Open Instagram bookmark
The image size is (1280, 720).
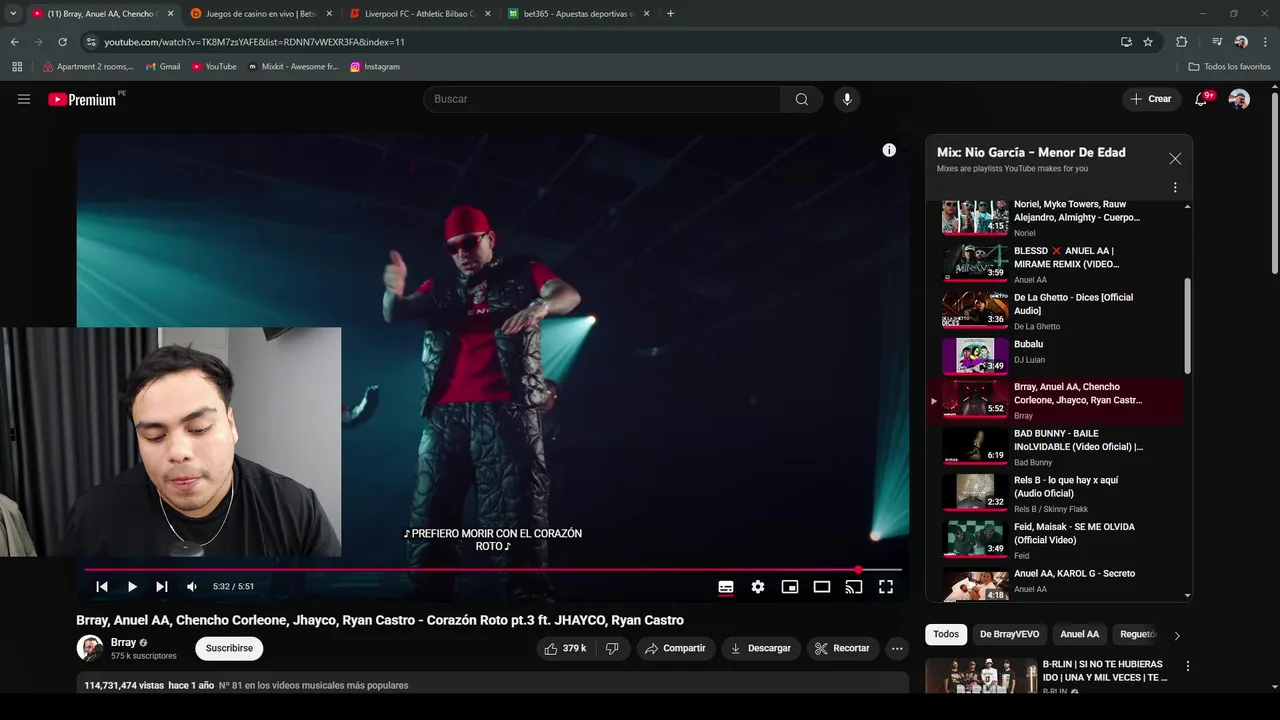(x=375, y=67)
